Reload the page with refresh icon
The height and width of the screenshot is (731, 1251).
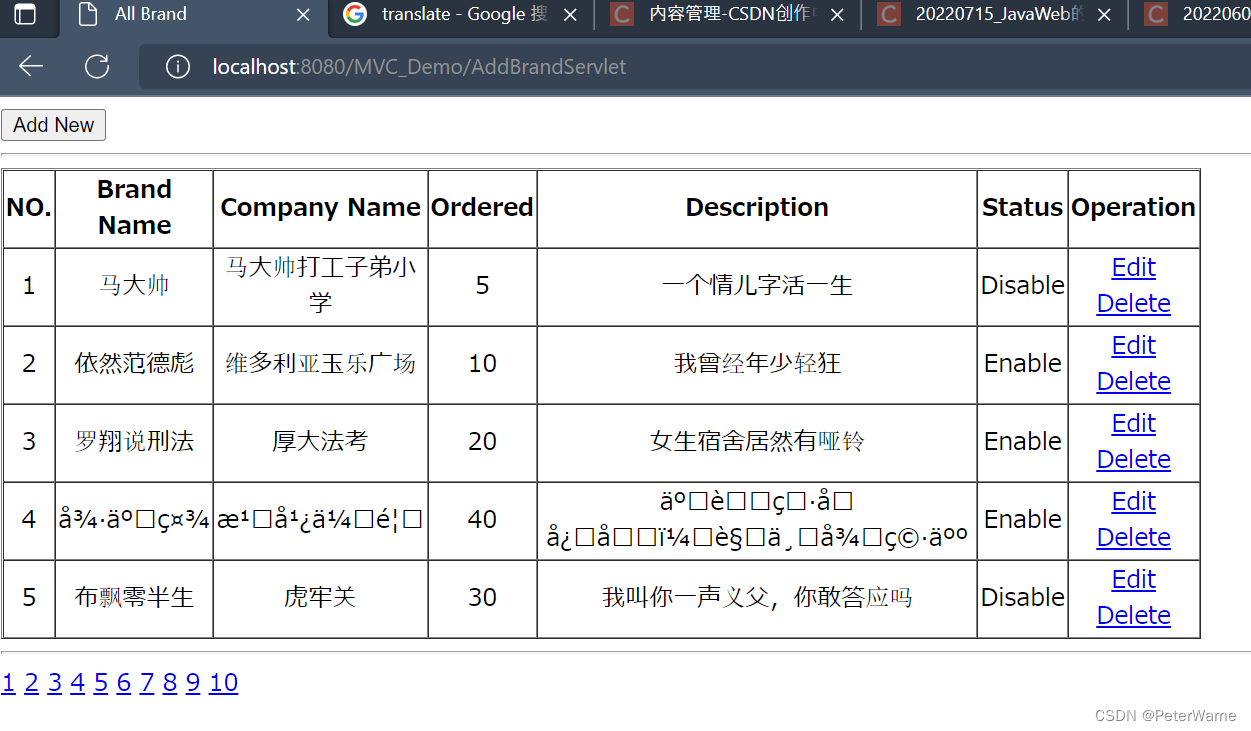pos(97,67)
